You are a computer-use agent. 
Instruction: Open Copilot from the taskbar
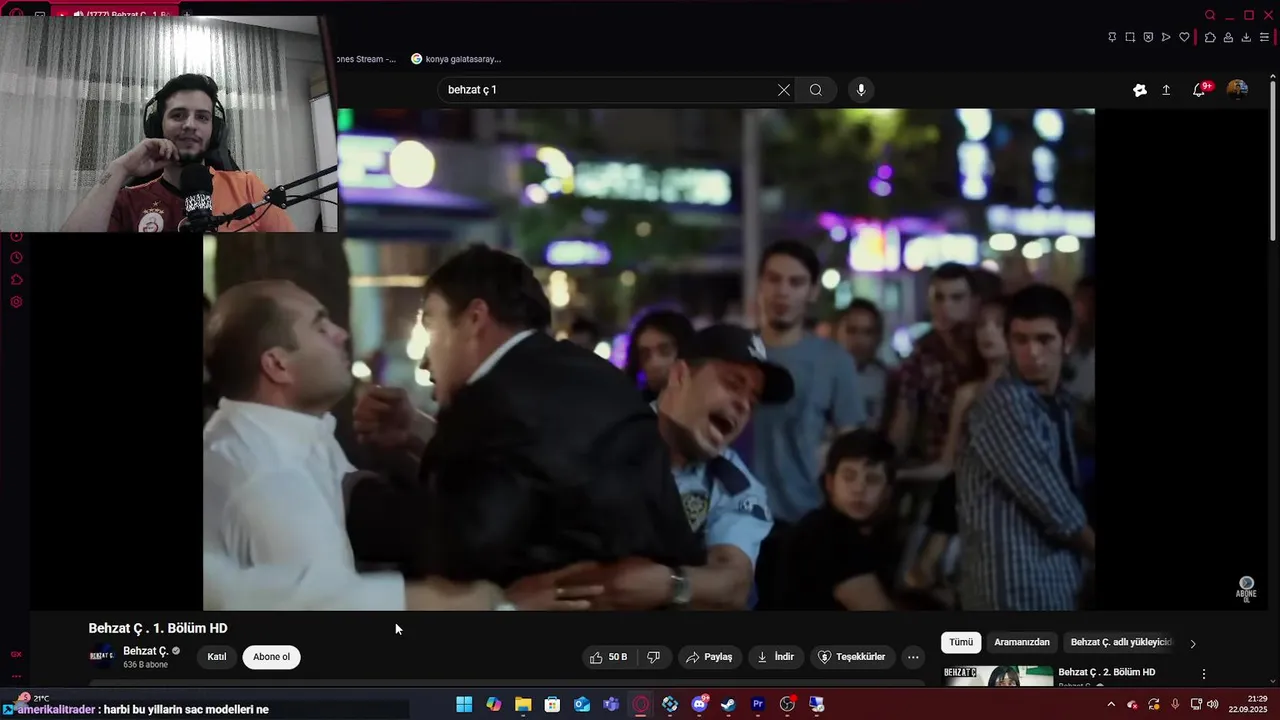coord(493,704)
